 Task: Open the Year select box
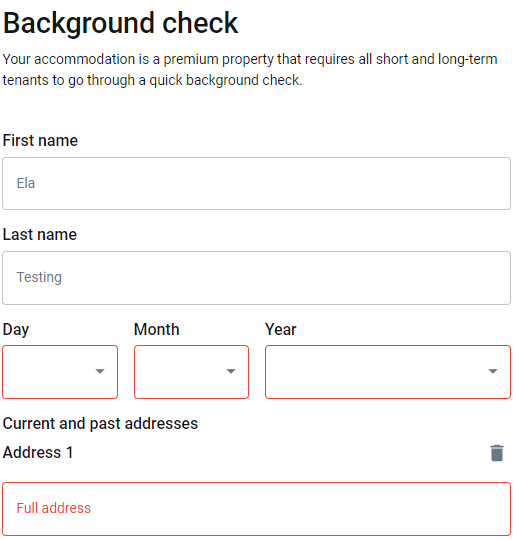[x=388, y=372]
